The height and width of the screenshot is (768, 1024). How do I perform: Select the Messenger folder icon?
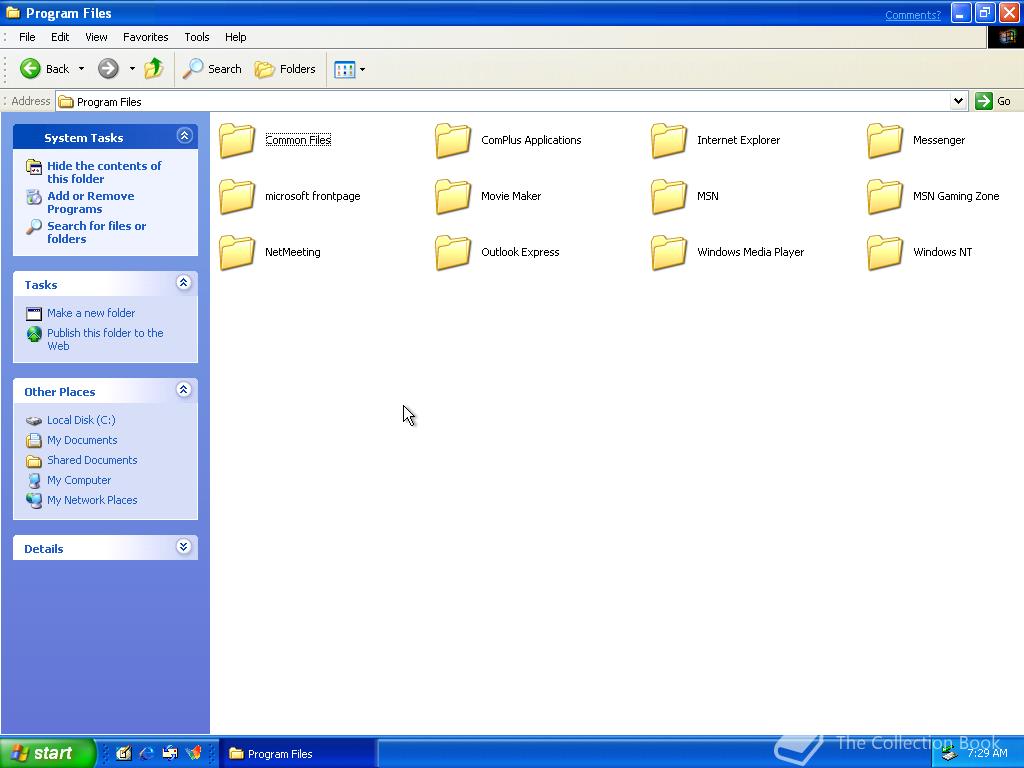point(885,140)
